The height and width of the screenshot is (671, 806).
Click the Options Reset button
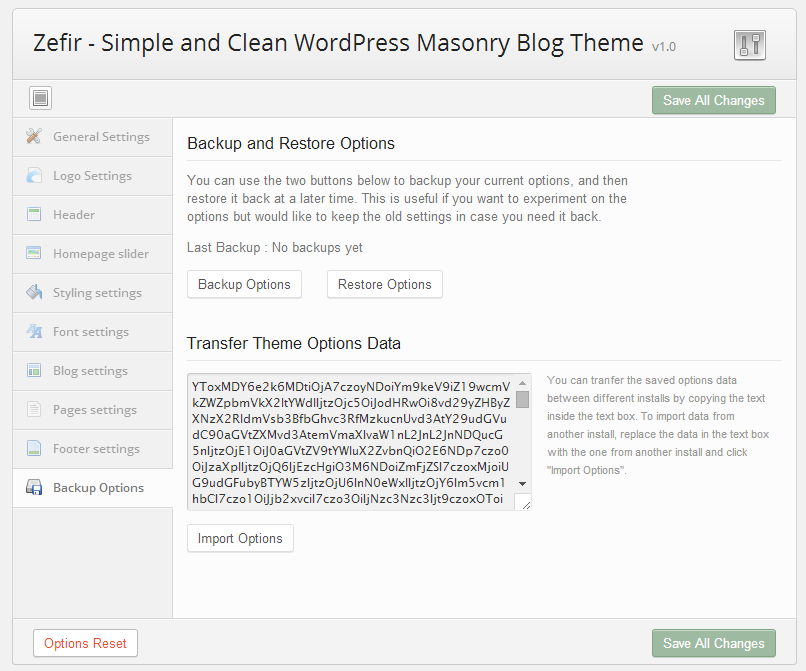(85, 644)
